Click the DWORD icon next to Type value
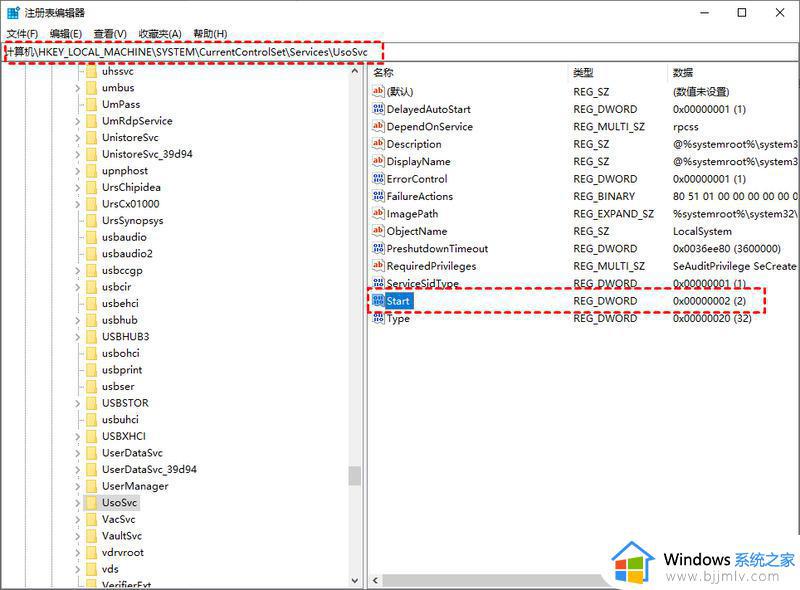The width and height of the screenshot is (800, 590). 378,318
